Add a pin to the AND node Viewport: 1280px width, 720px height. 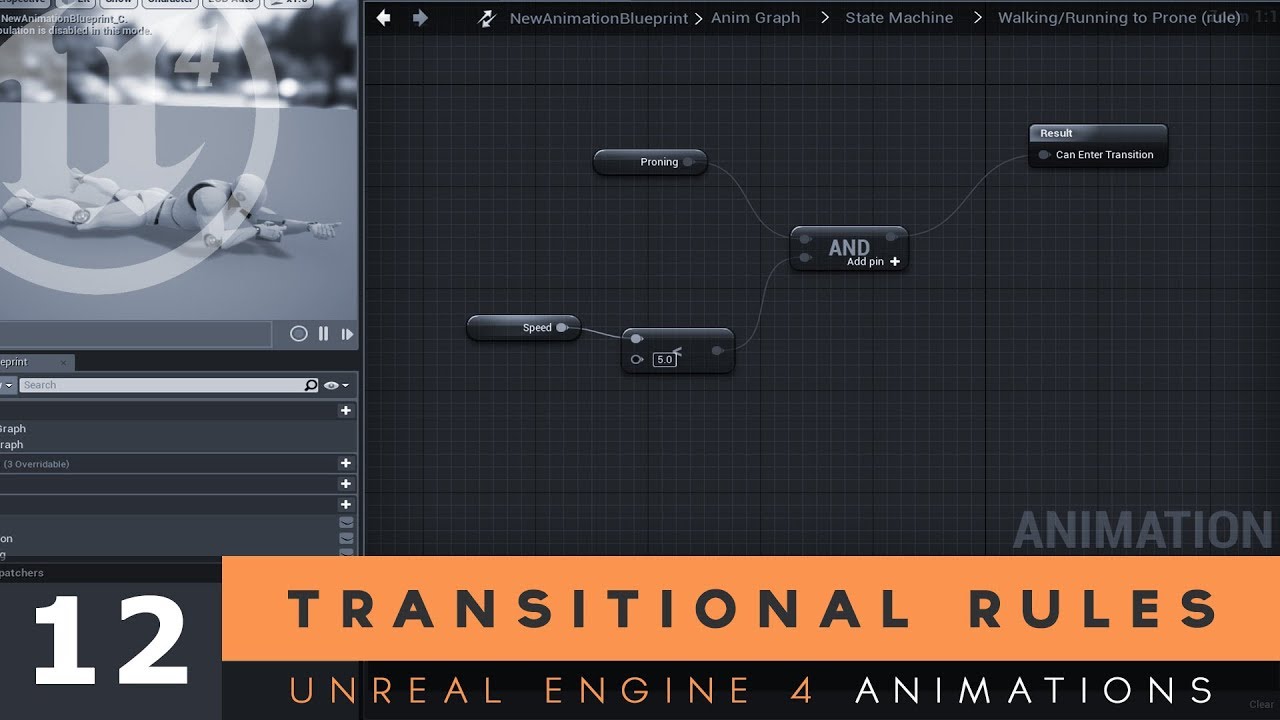click(873, 262)
